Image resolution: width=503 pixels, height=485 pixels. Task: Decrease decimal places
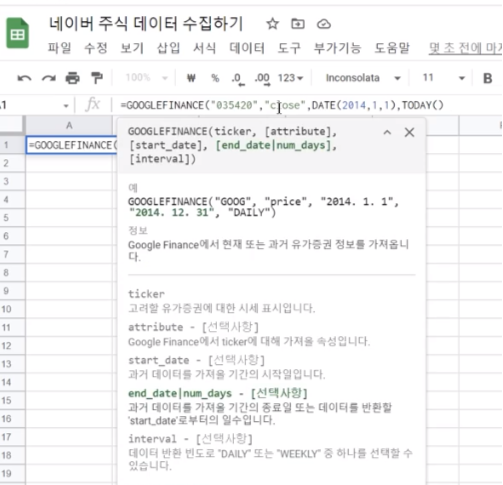coord(238,79)
